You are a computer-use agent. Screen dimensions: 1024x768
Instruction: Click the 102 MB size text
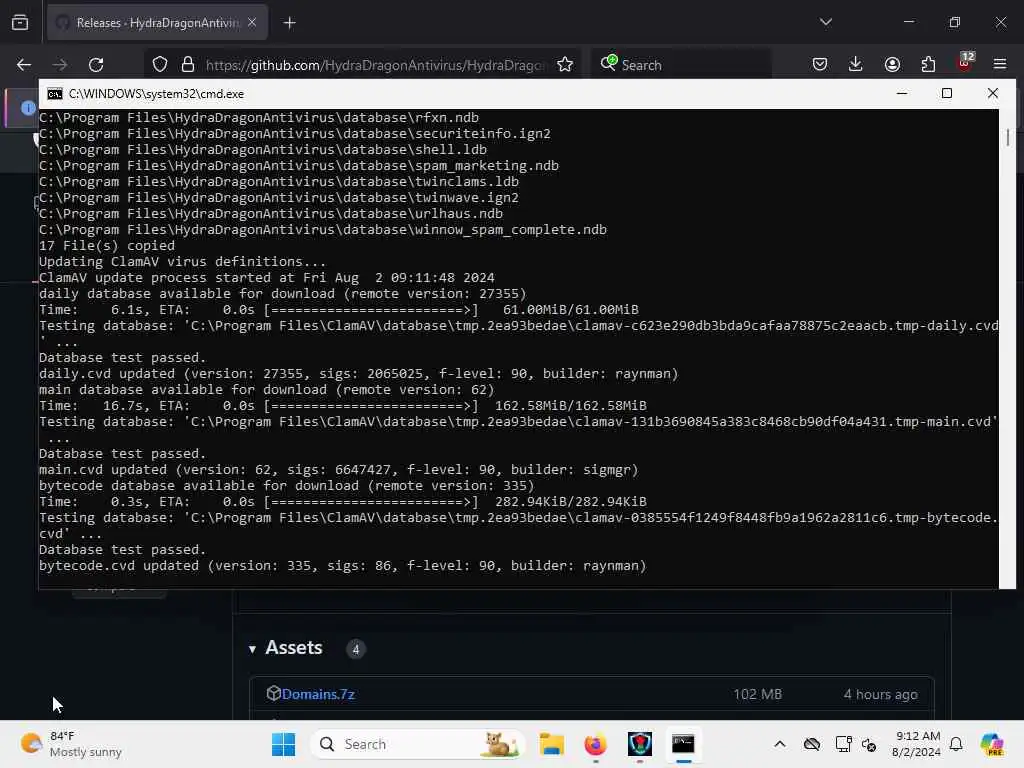point(758,694)
